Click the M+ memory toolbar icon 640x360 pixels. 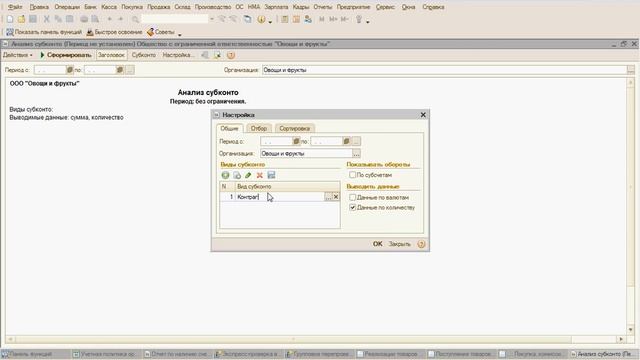[x=333, y=19]
